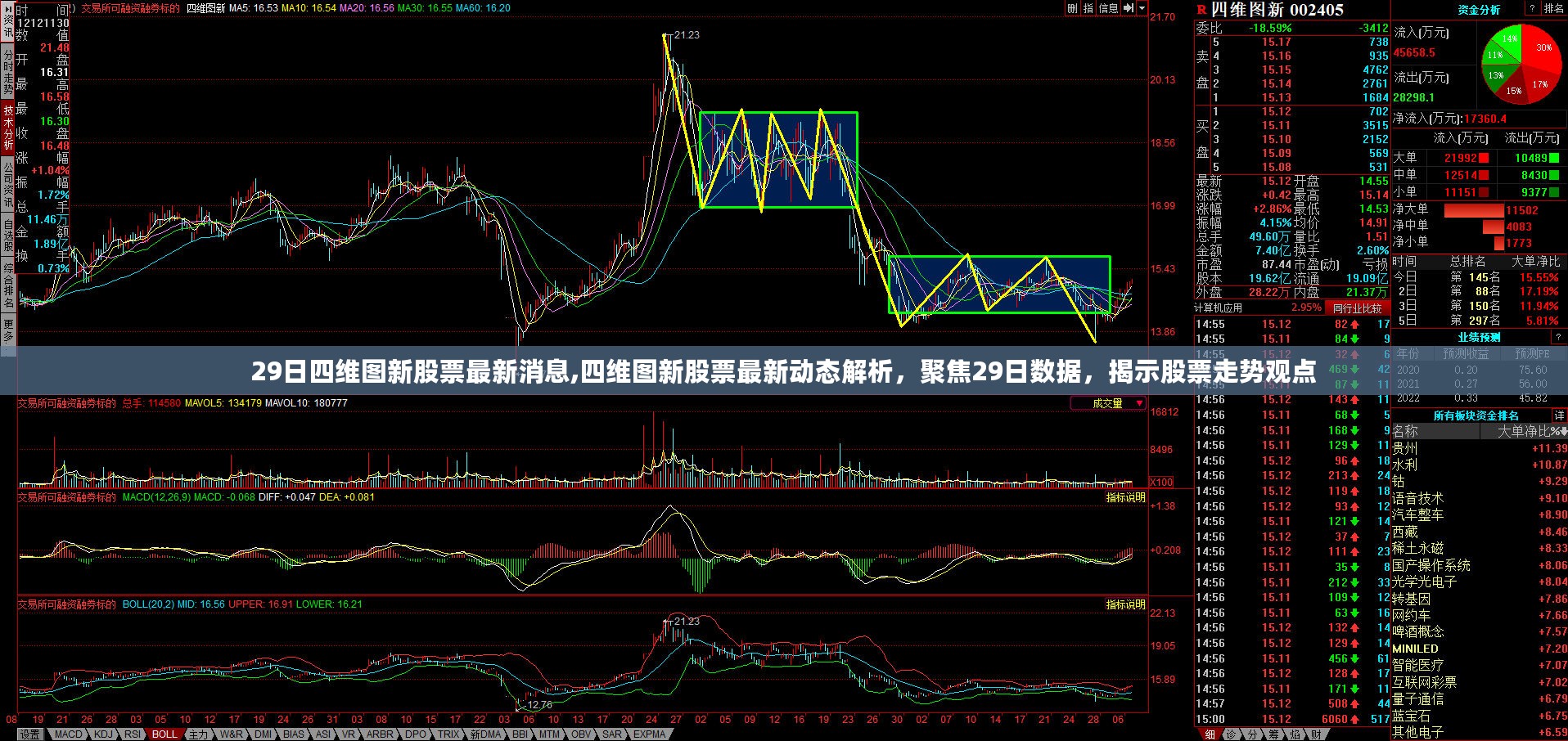Open the 分 tab below the tick list
This screenshot has height=741, width=1568.
(x=1252, y=734)
